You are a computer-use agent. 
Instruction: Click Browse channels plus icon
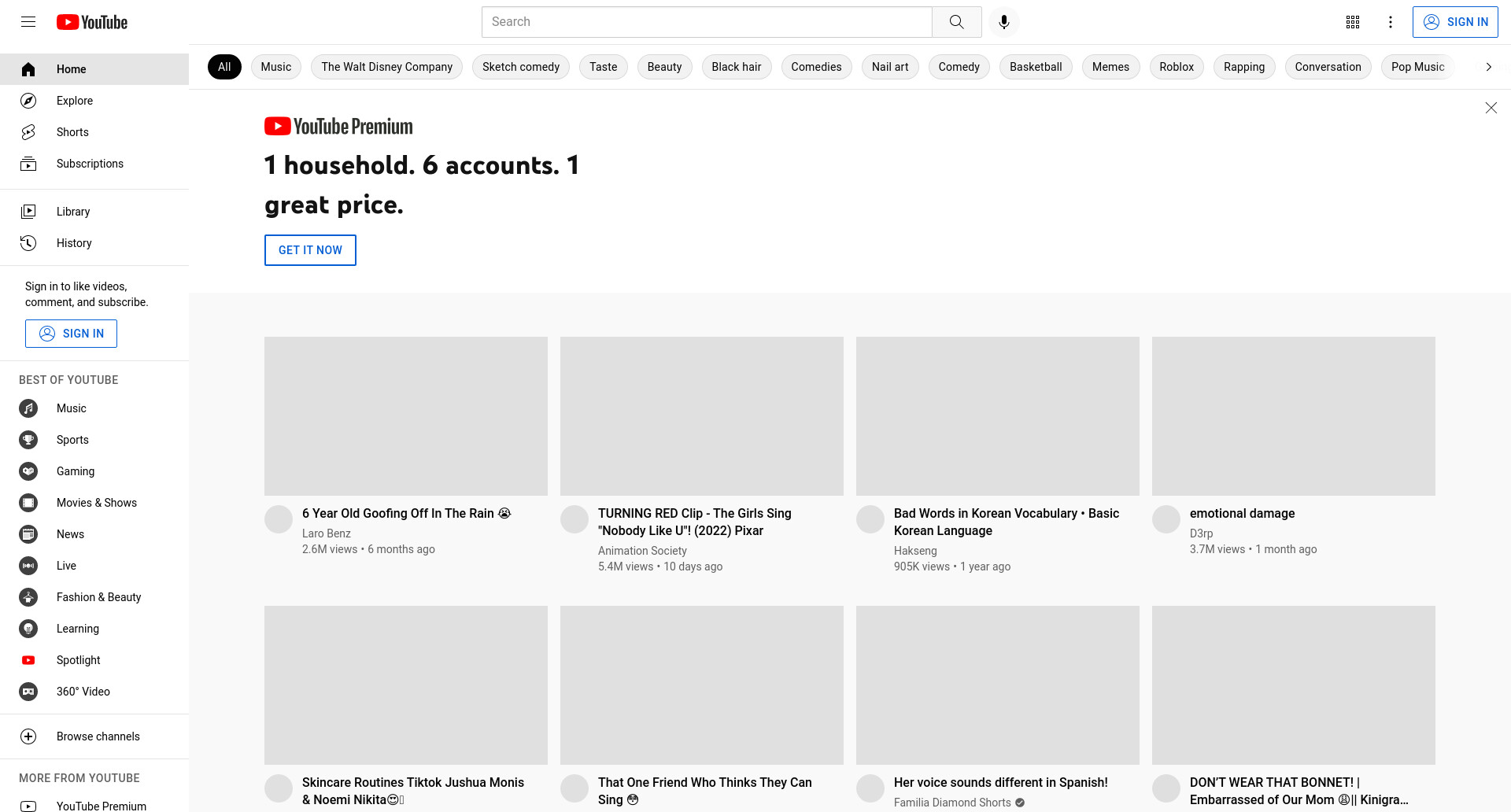tap(28, 736)
